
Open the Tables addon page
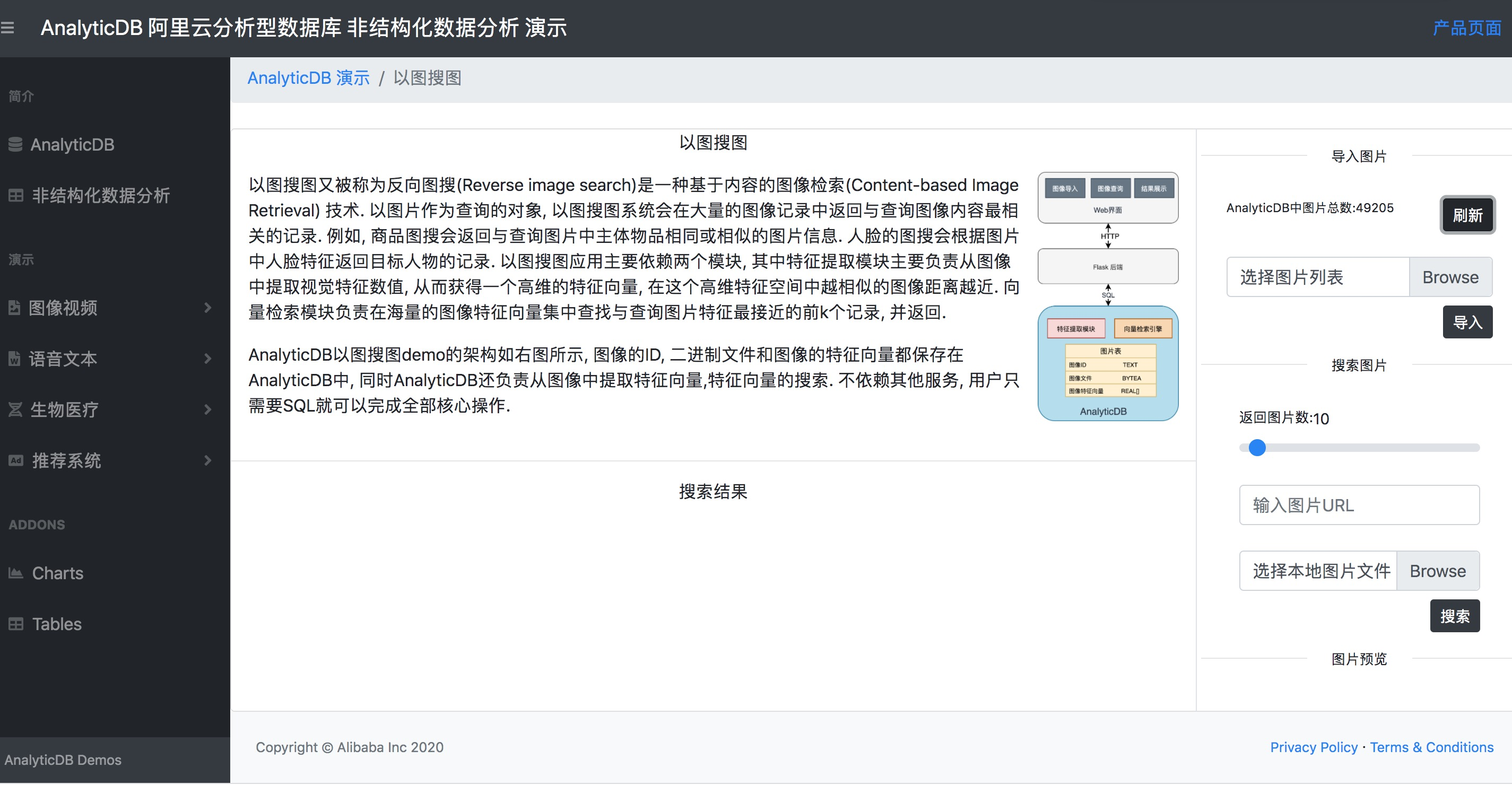(x=57, y=624)
